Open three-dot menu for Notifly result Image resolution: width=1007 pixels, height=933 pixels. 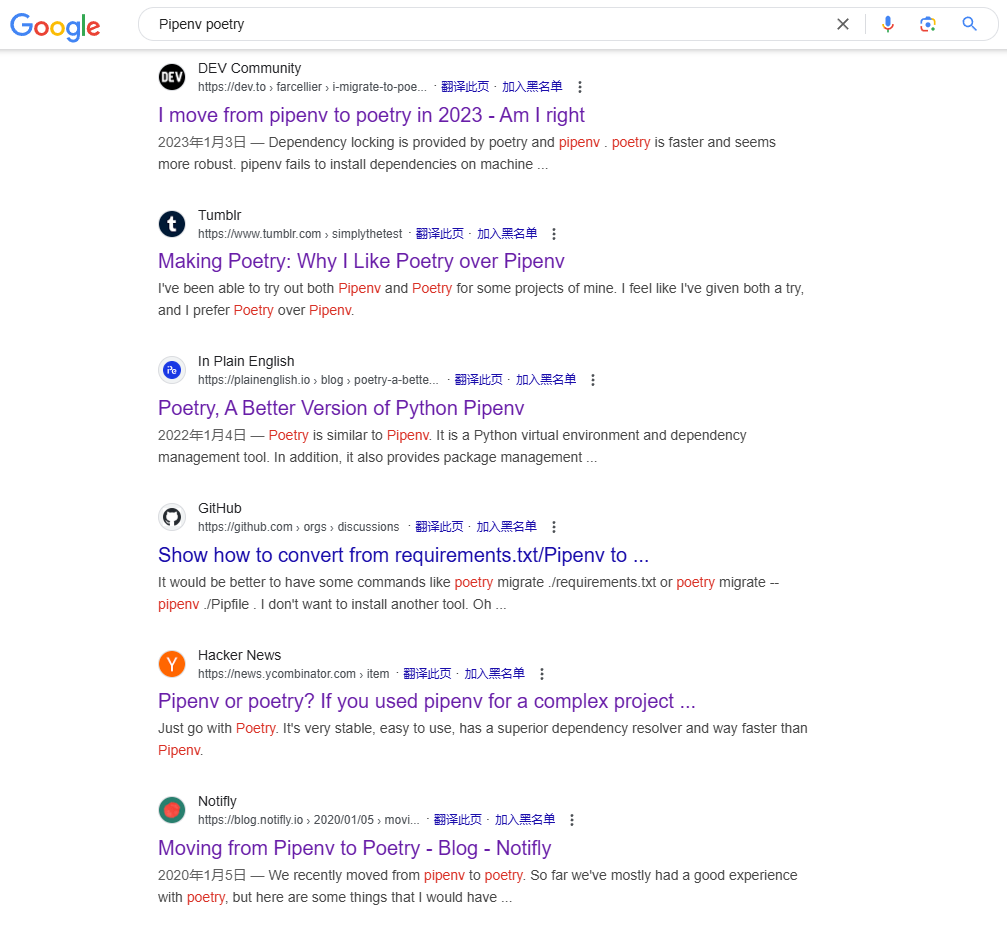coord(572,820)
